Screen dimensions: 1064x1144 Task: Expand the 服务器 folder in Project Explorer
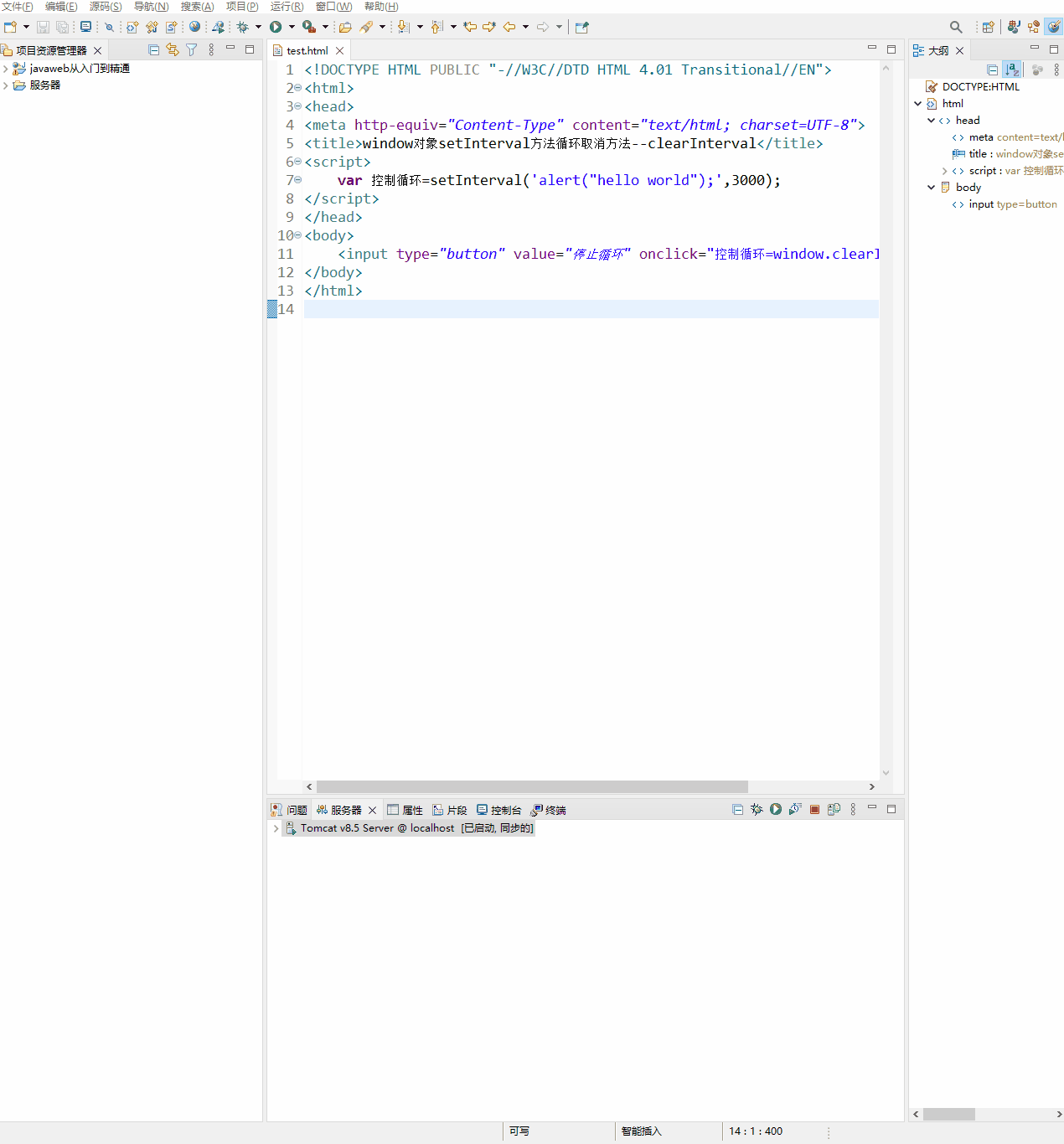point(6,85)
